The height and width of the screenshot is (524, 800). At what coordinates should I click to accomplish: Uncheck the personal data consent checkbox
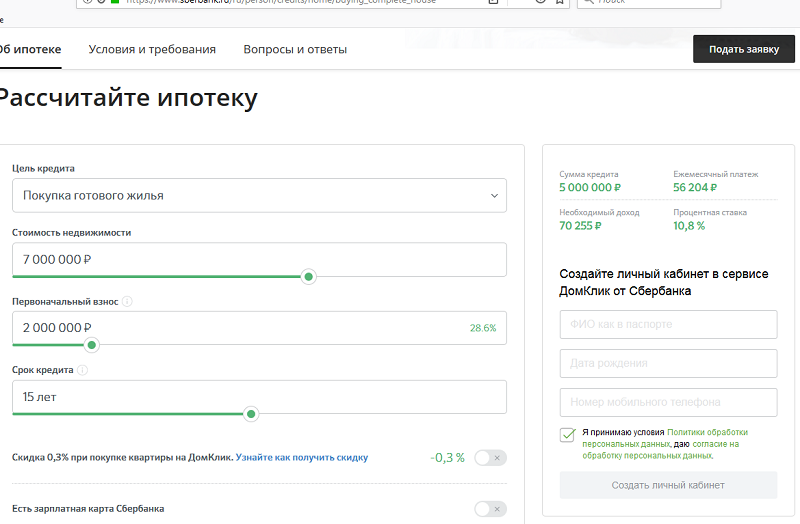[567, 435]
